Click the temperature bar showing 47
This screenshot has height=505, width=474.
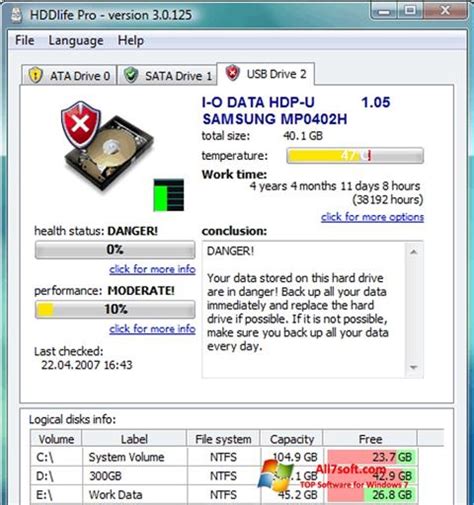tap(355, 156)
